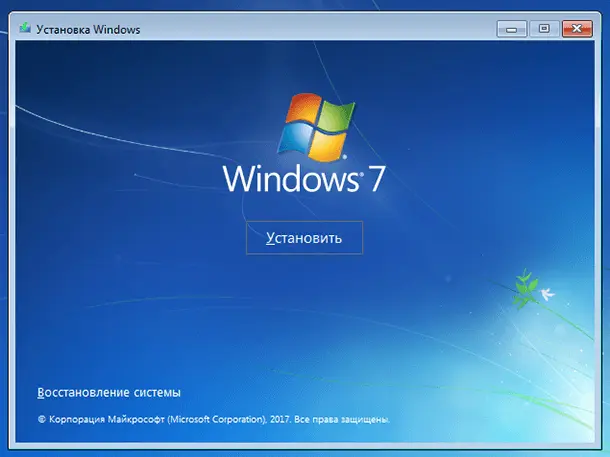Click the copyright symbol at bottom
This screenshot has height=457, width=610.
coord(41,420)
